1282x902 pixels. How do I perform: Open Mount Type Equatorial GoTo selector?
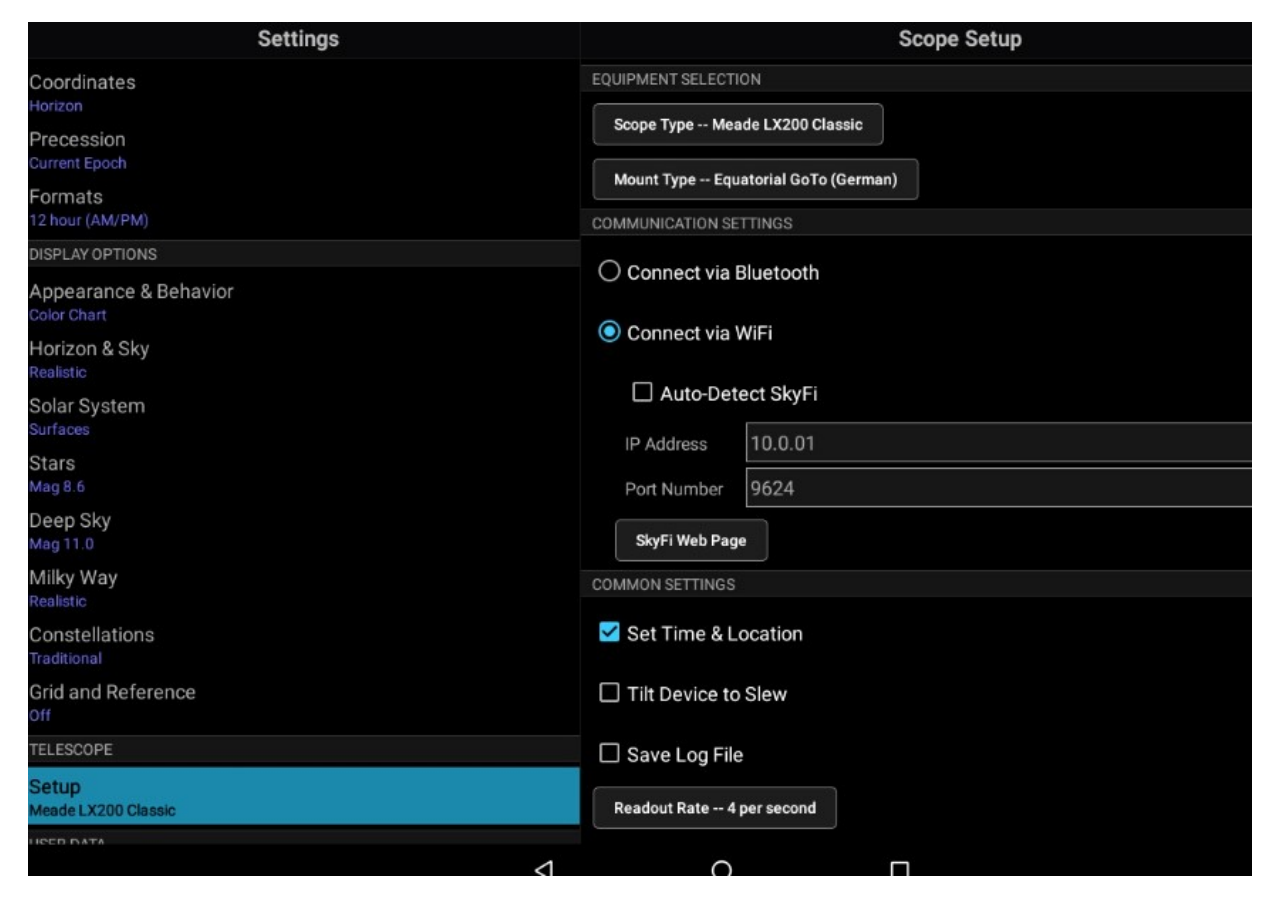[x=755, y=180]
